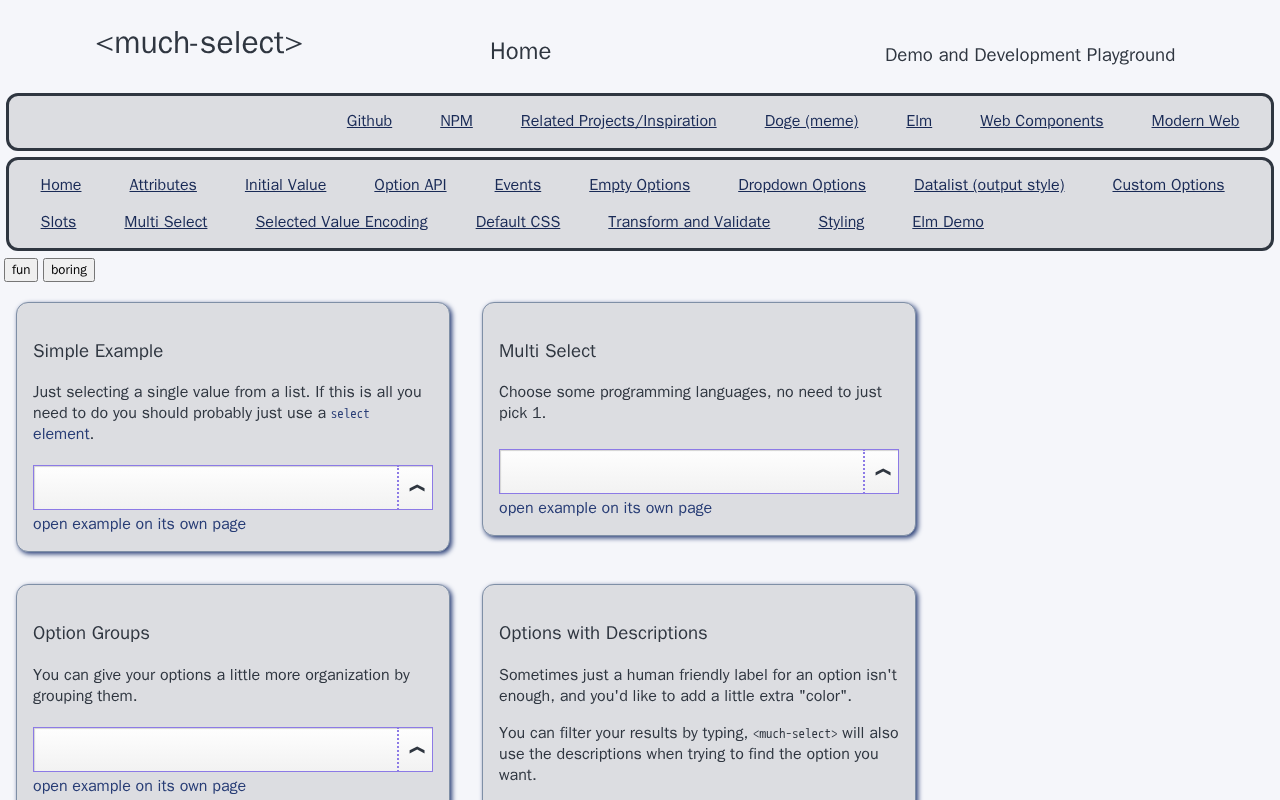Open the Events menu item
The width and height of the screenshot is (1280, 800).
pyautogui.click(x=517, y=185)
